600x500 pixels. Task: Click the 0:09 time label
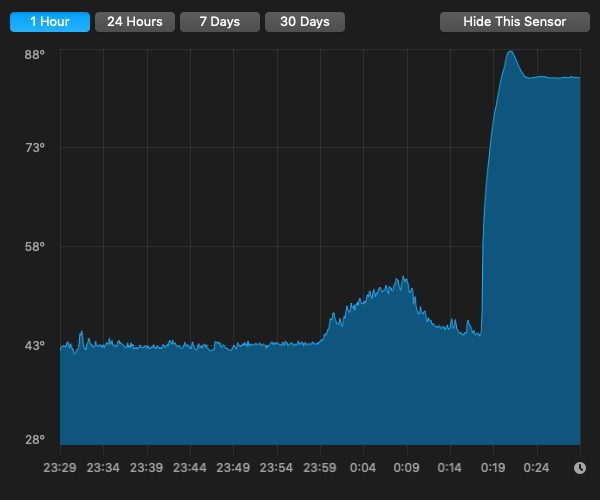coord(406,467)
